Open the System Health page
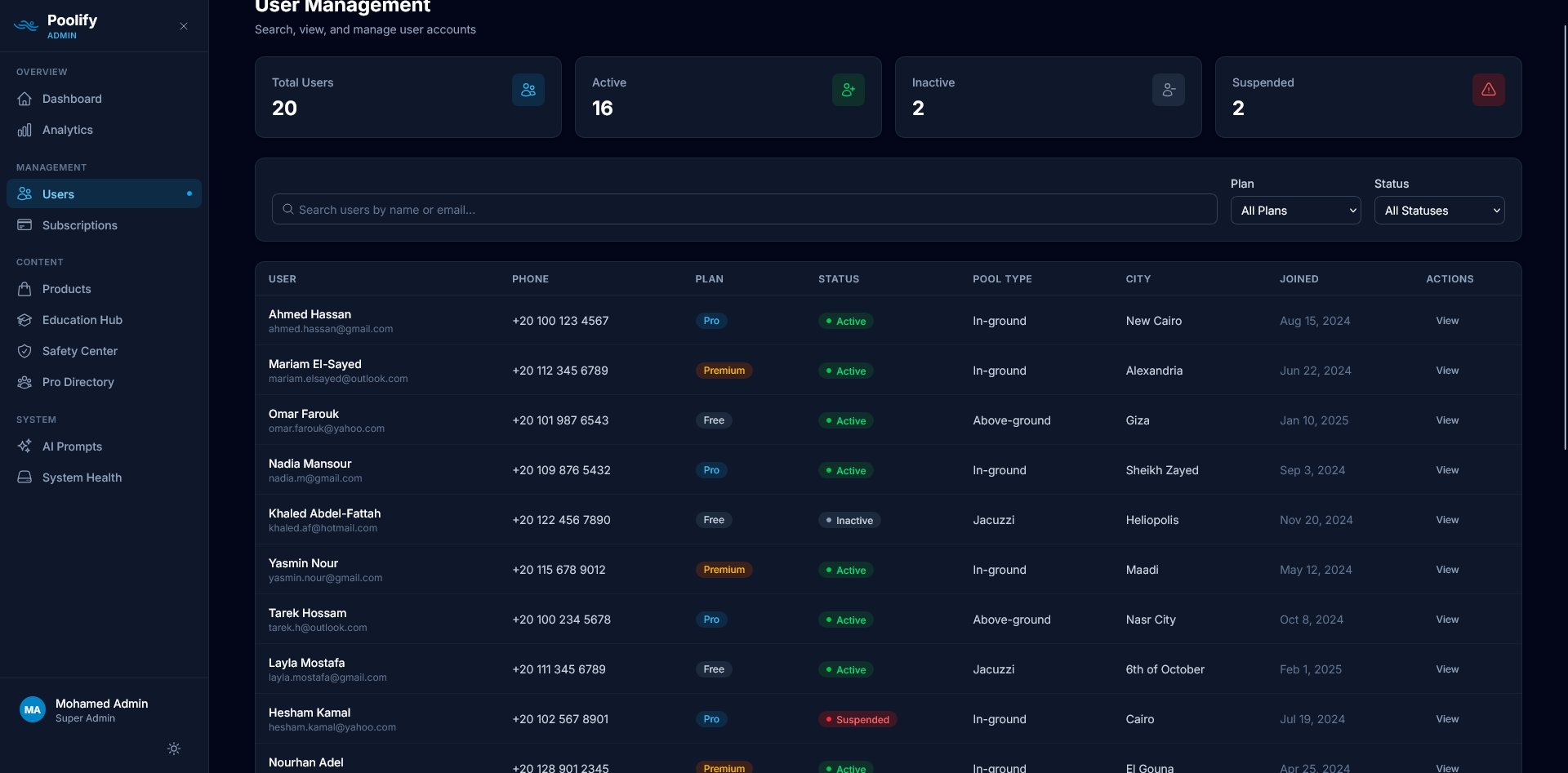Image resolution: width=1568 pixels, height=773 pixels. click(104, 478)
